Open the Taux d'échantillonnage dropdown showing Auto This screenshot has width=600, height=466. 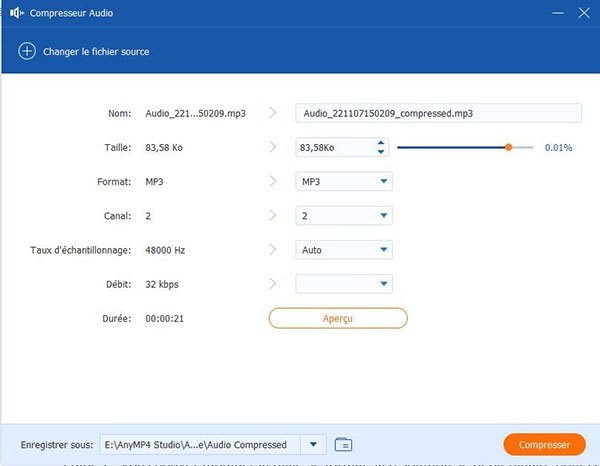click(344, 250)
